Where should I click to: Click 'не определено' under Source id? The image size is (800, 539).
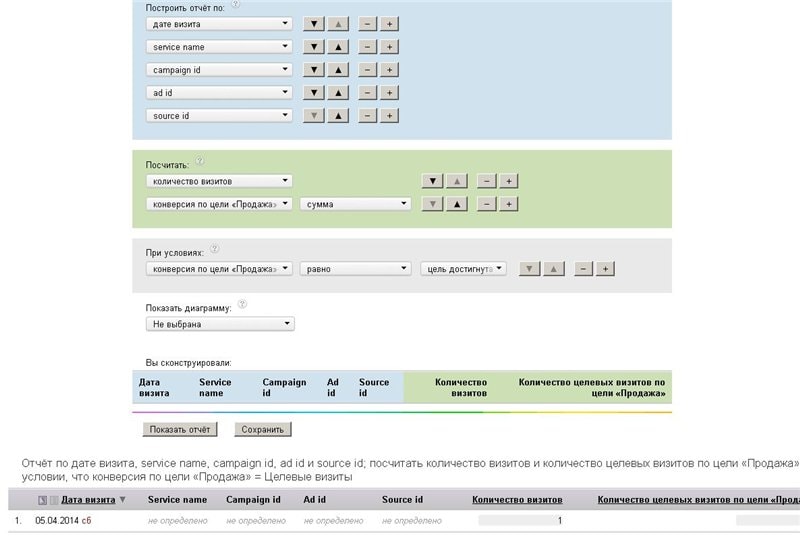(x=412, y=521)
